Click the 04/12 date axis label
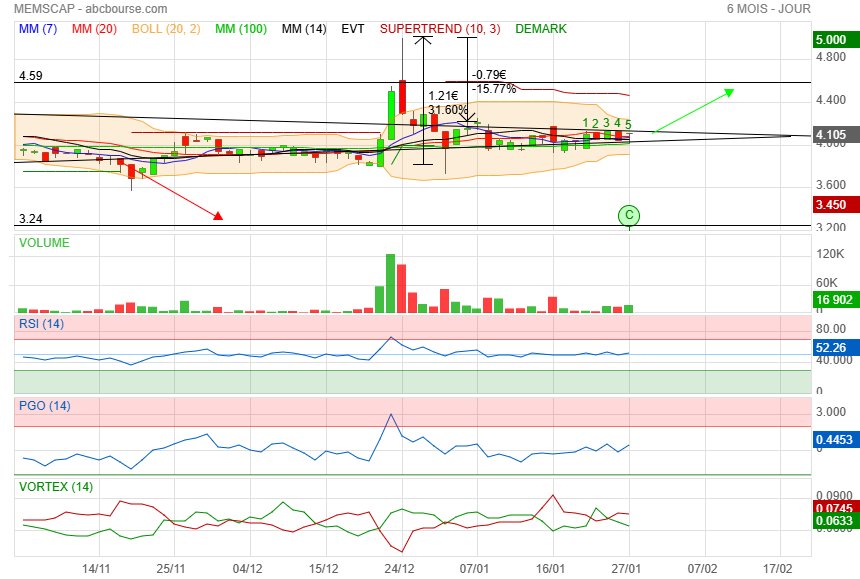This screenshot has height=579, width=860. (247, 569)
